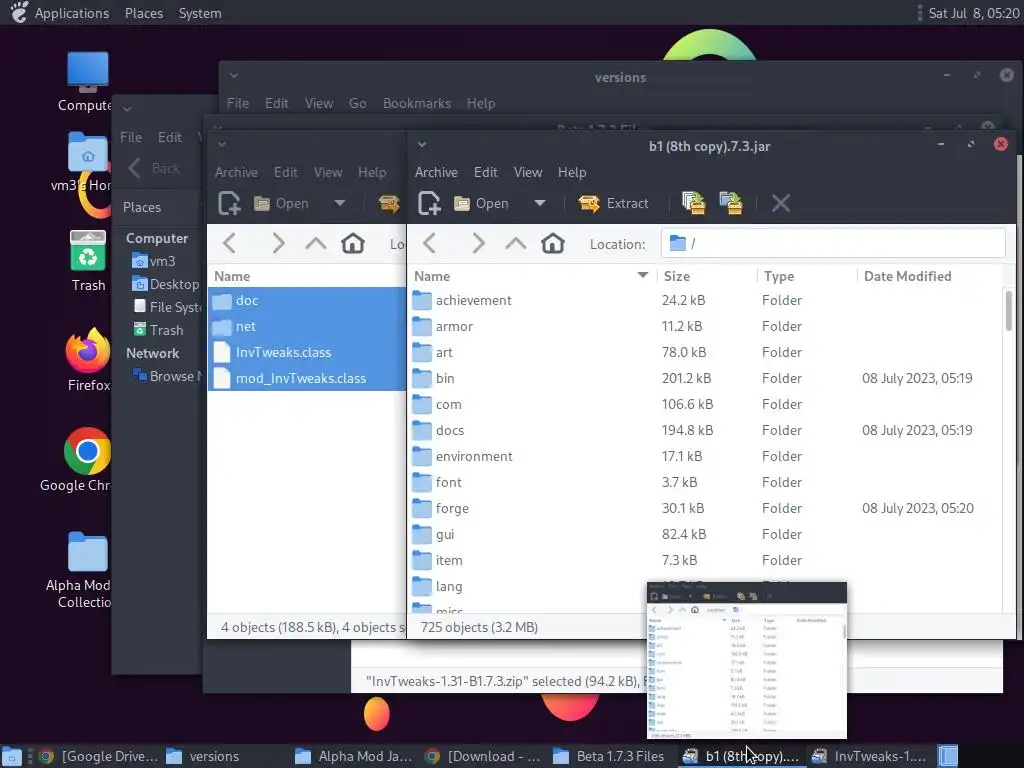This screenshot has width=1024, height=768.
Task: Click Open in the b1 jar archive toolbar
Action: [481, 203]
